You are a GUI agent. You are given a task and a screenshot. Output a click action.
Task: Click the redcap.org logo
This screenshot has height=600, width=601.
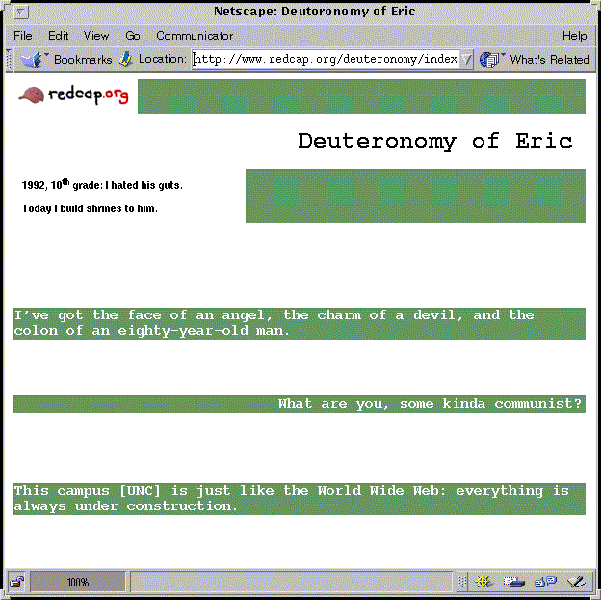click(x=75, y=96)
